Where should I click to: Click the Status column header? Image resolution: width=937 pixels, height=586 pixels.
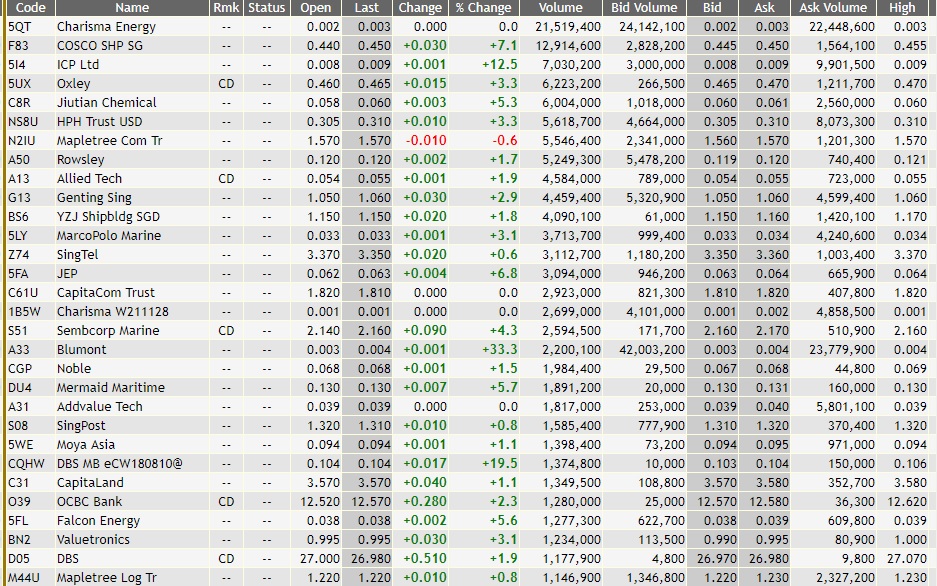pyautogui.click(x=267, y=8)
